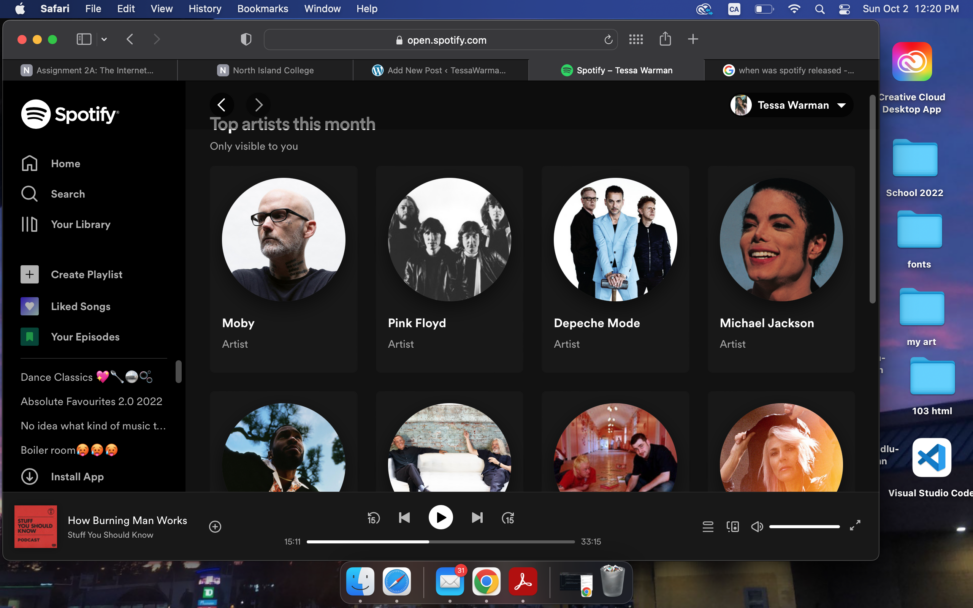Play the current podcast episode
The image size is (973, 608).
[x=441, y=517]
